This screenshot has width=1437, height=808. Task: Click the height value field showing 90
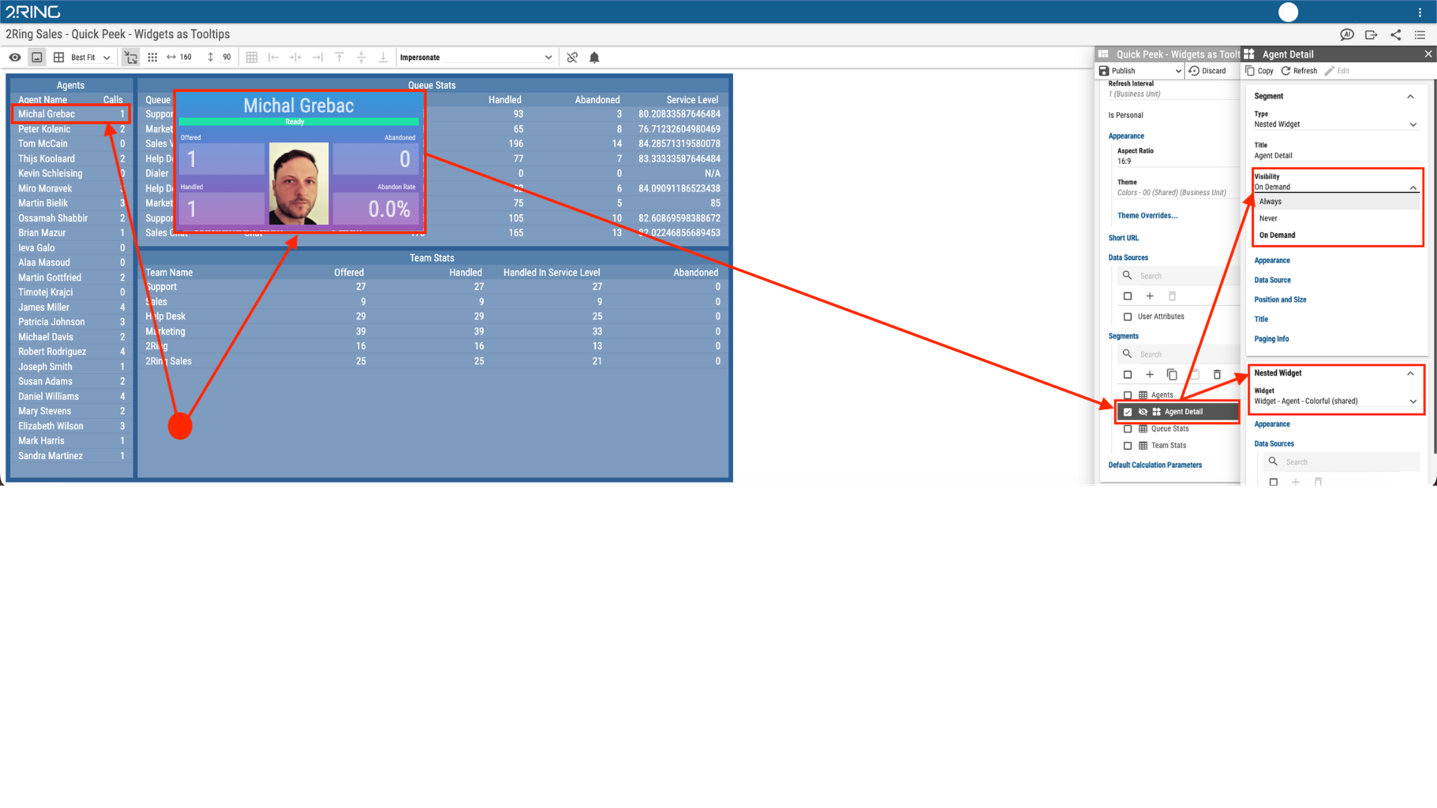(227, 58)
